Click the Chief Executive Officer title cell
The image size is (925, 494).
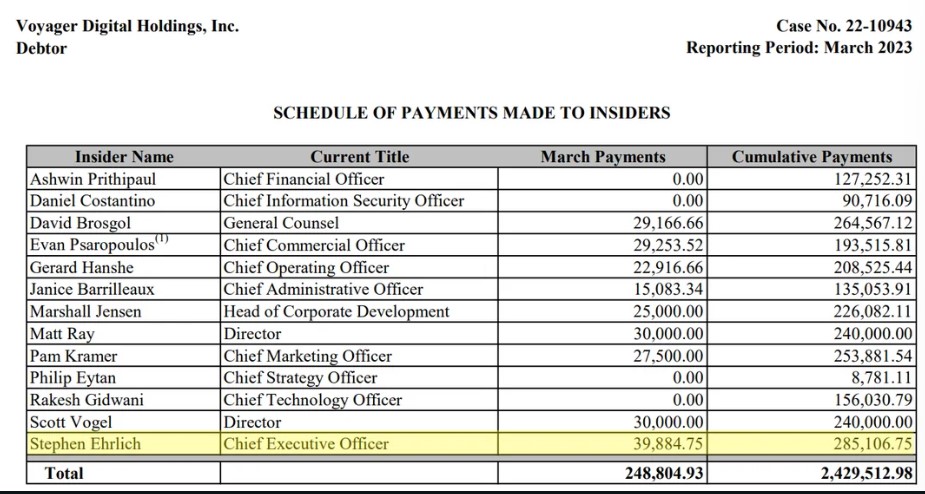(x=306, y=444)
